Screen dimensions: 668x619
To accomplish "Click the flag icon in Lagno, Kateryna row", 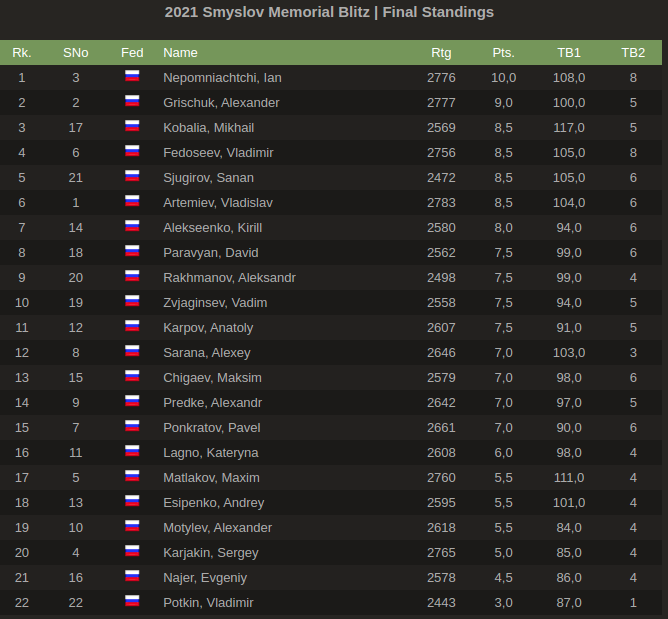I will (x=132, y=452).
